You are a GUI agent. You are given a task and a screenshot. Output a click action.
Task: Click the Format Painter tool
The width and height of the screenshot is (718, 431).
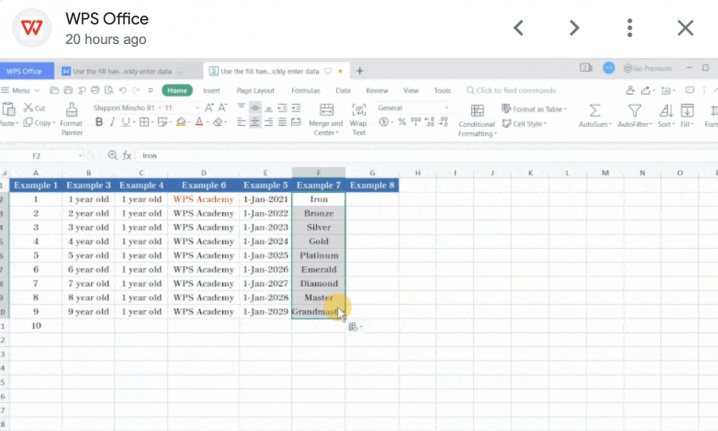pyautogui.click(x=71, y=116)
